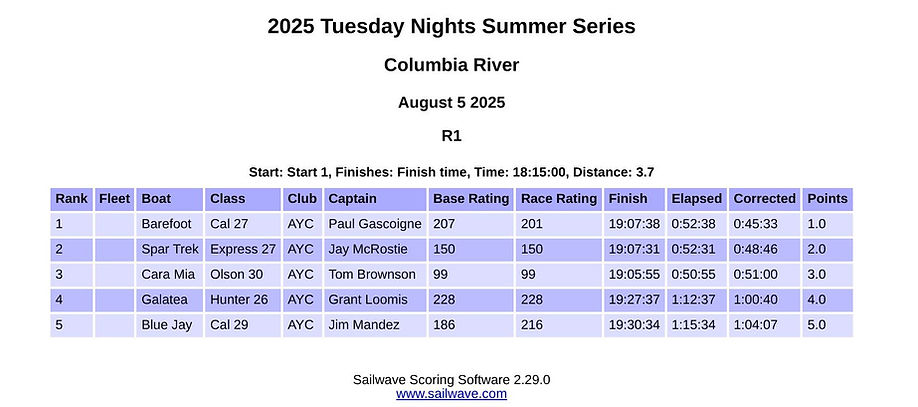Click the 2025 Tuesday Nights Summer Series title
The height and width of the screenshot is (407, 918).
pyautogui.click(x=451, y=26)
